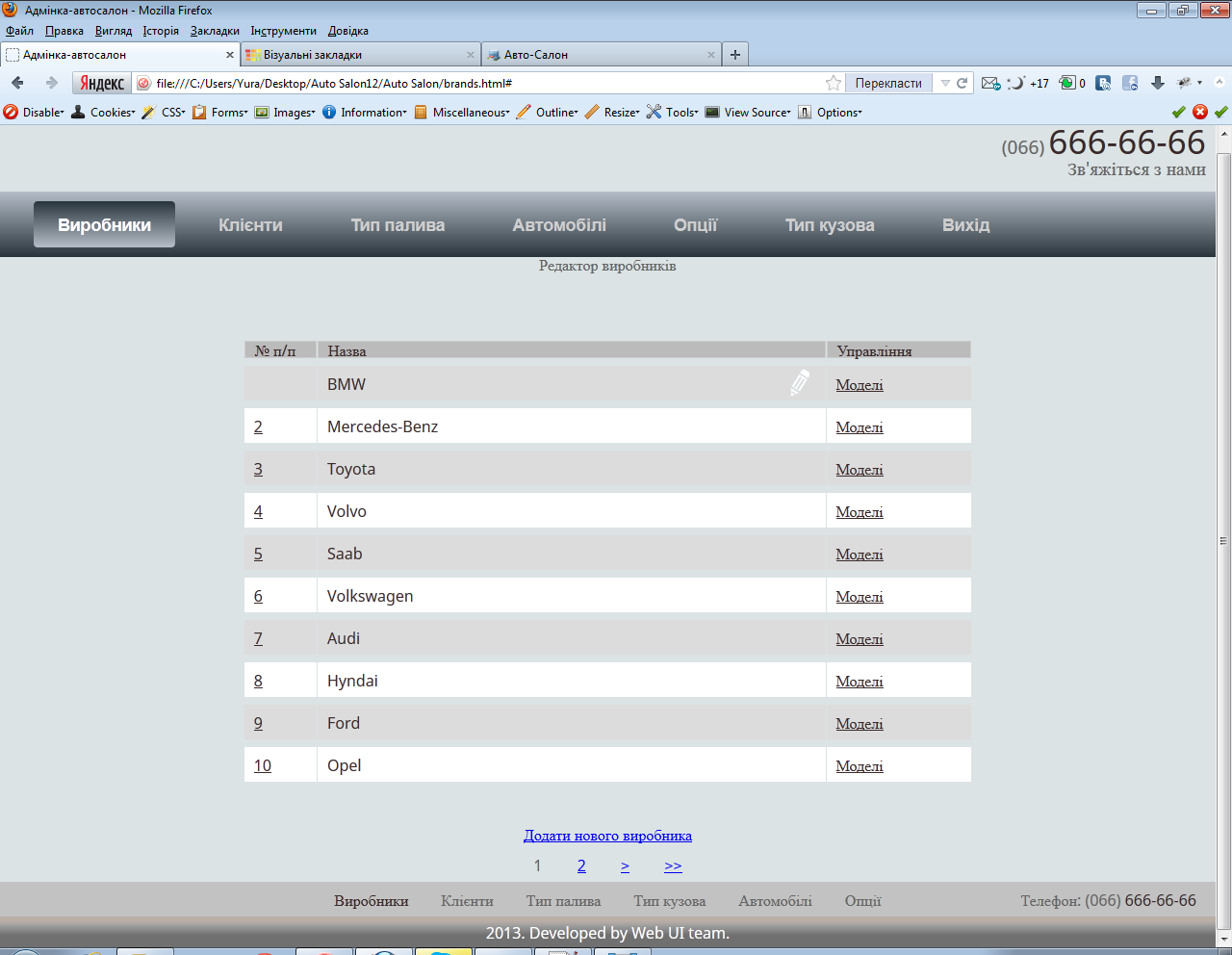Open the VK social toolbar icon

click(x=1103, y=83)
